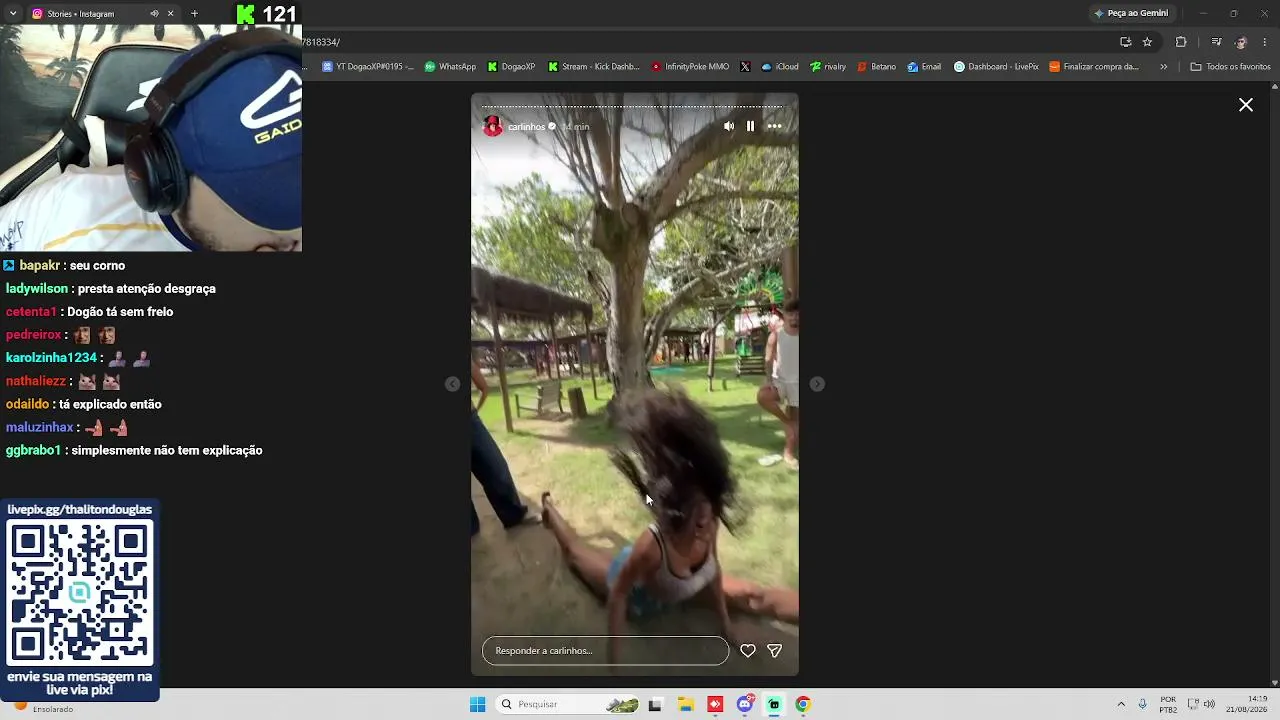This screenshot has height=720, width=1280.
Task: Open the Chrome extensions puzzle icon
Action: pyautogui.click(x=1181, y=42)
